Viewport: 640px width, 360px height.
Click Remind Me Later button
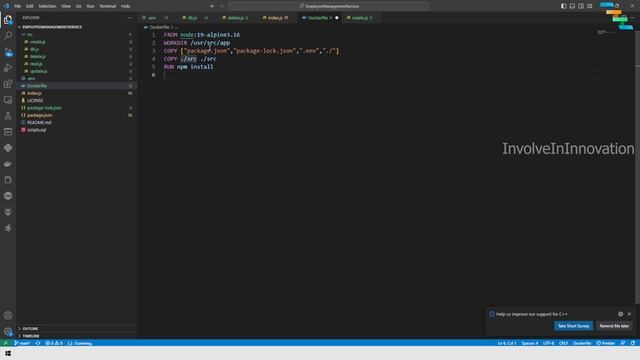click(x=614, y=326)
